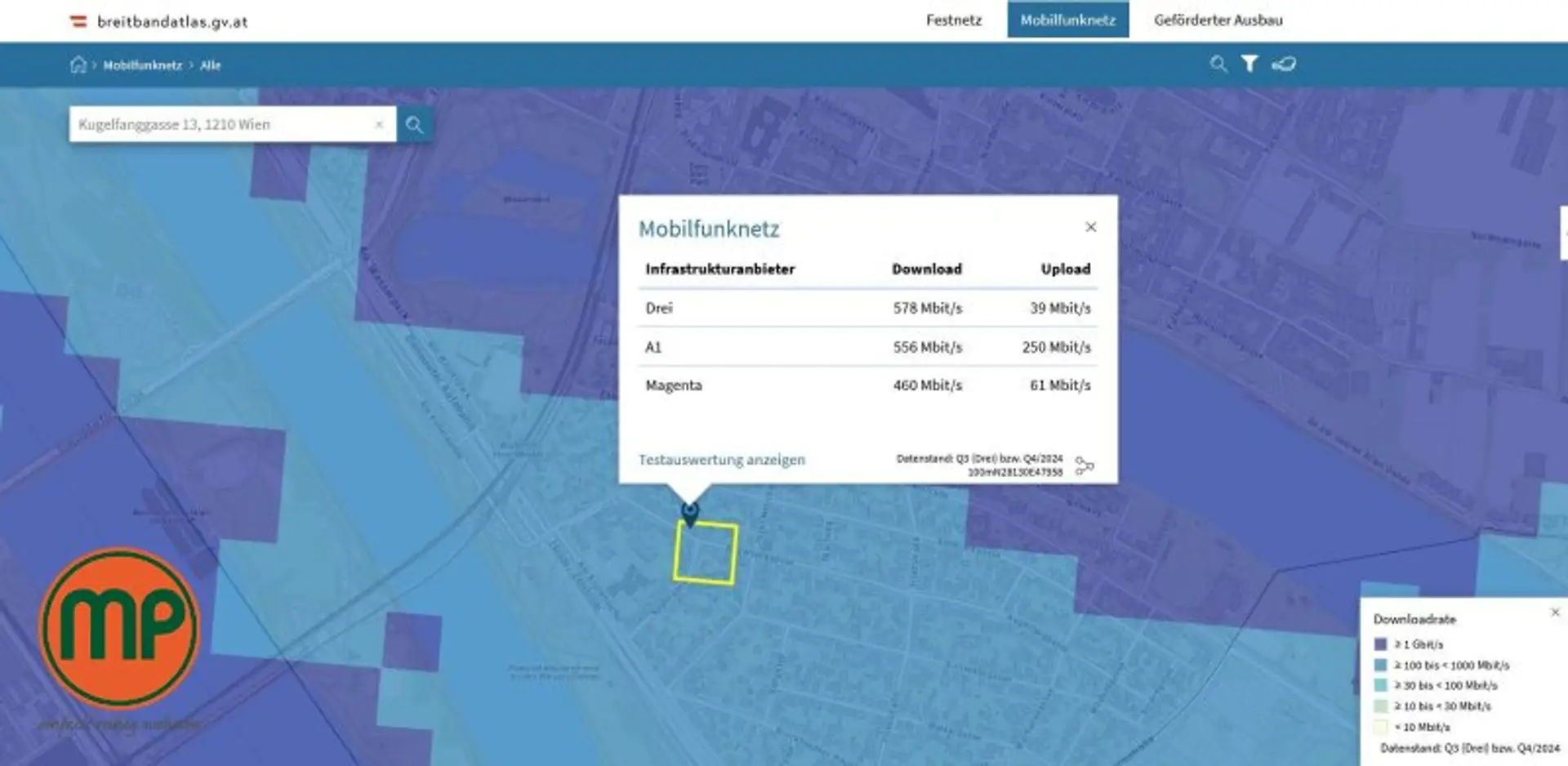Click Mobilfunknetz in the breadcrumb
The height and width of the screenshot is (766, 1568).
point(142,65)
